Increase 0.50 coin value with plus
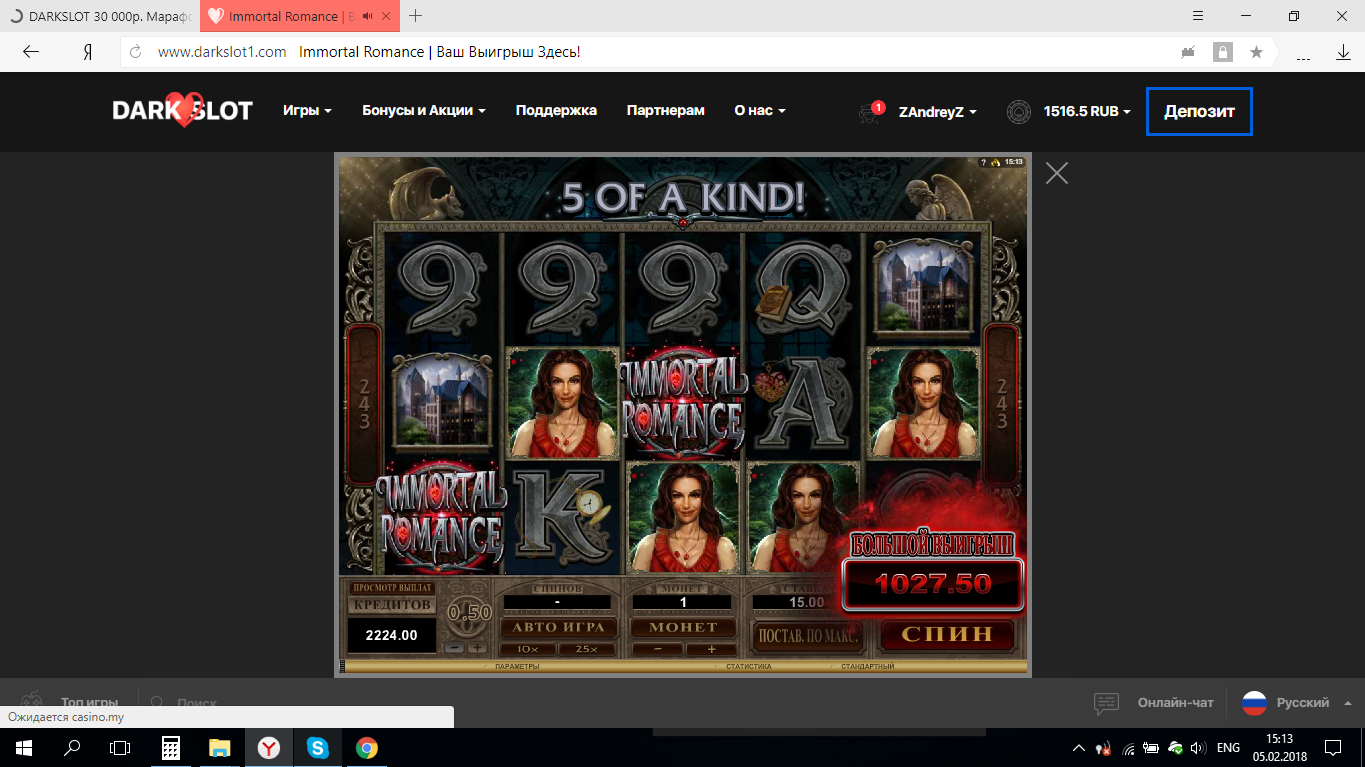 tap(477, 648)
